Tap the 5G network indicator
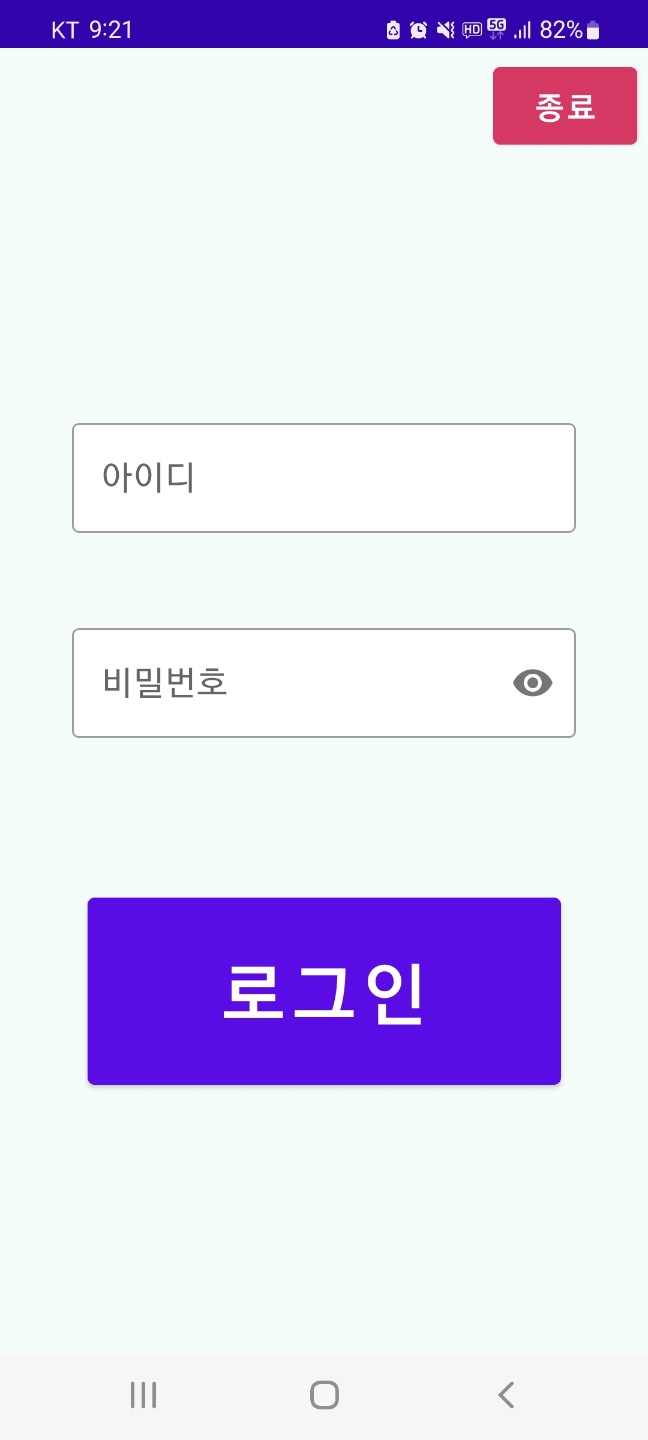This screenshot has height=1440, width=648. point(496,29)
